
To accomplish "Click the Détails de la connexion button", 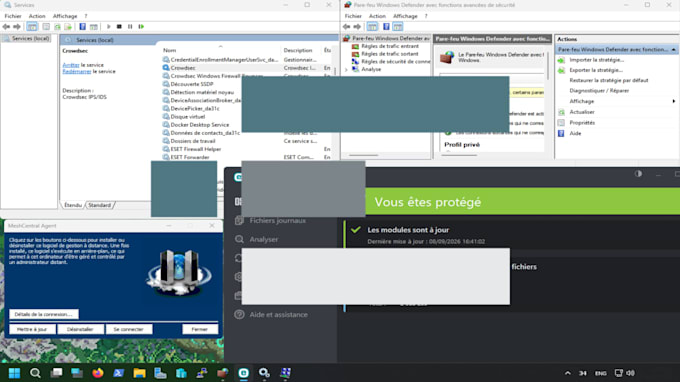I will coord(44,314).
